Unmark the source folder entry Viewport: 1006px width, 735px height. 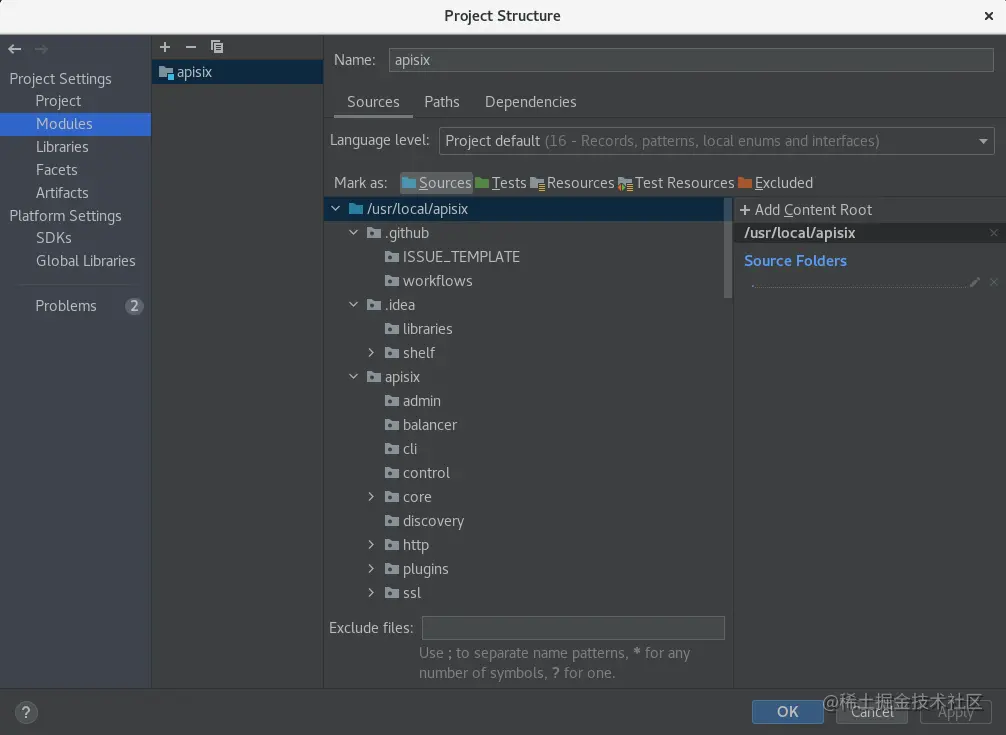click(x=994, y=282)
